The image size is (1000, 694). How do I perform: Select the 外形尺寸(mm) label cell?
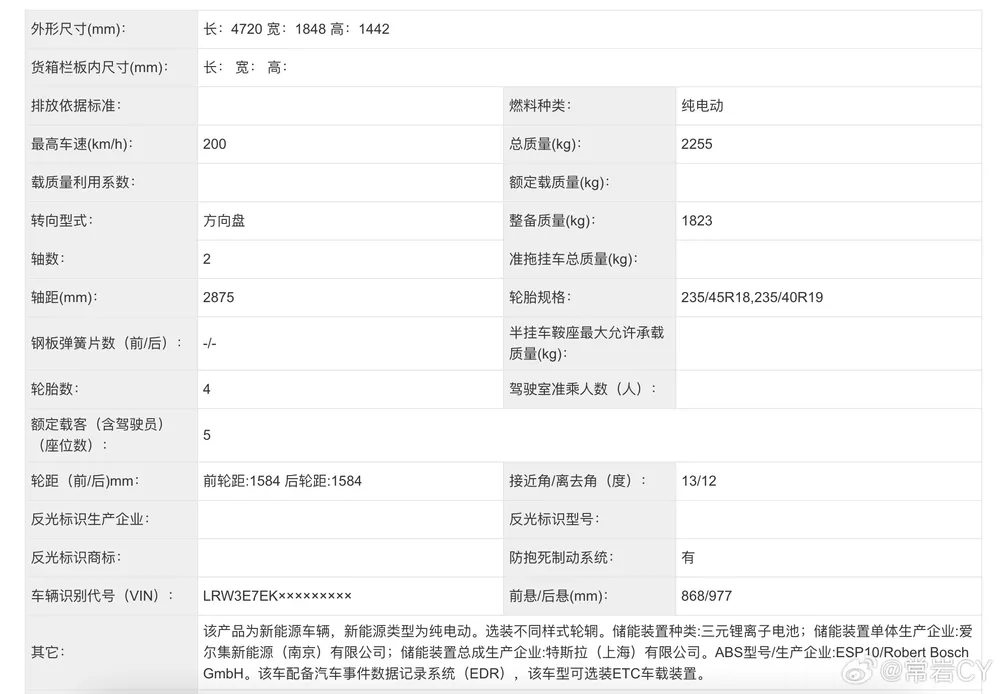tap(78, 29)
